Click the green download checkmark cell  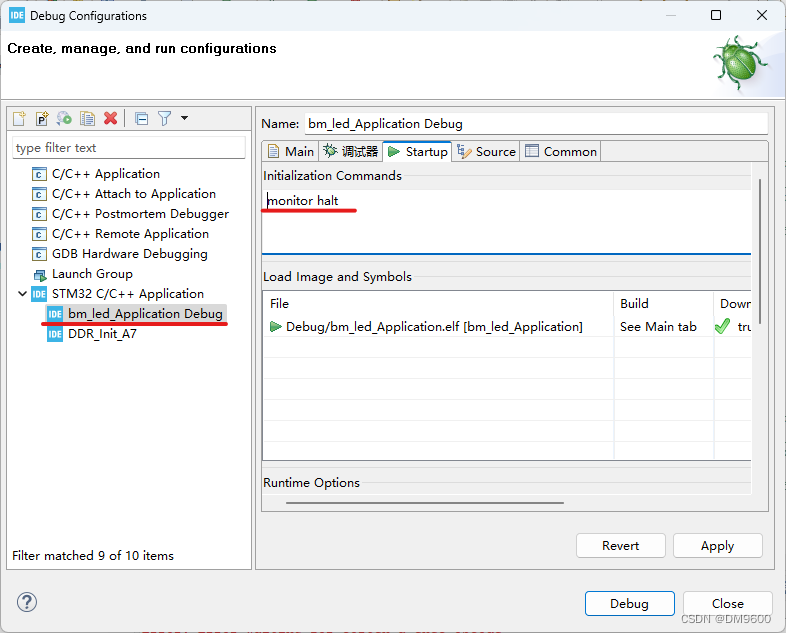722,327
